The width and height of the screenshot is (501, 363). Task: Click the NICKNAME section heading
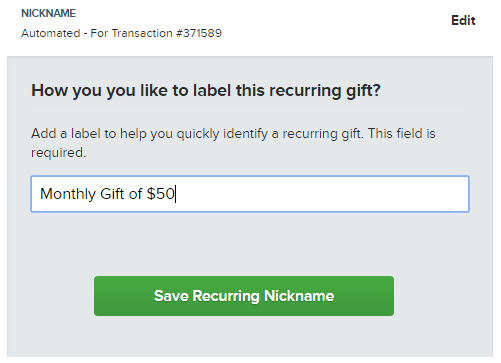[x=48, y=13]
